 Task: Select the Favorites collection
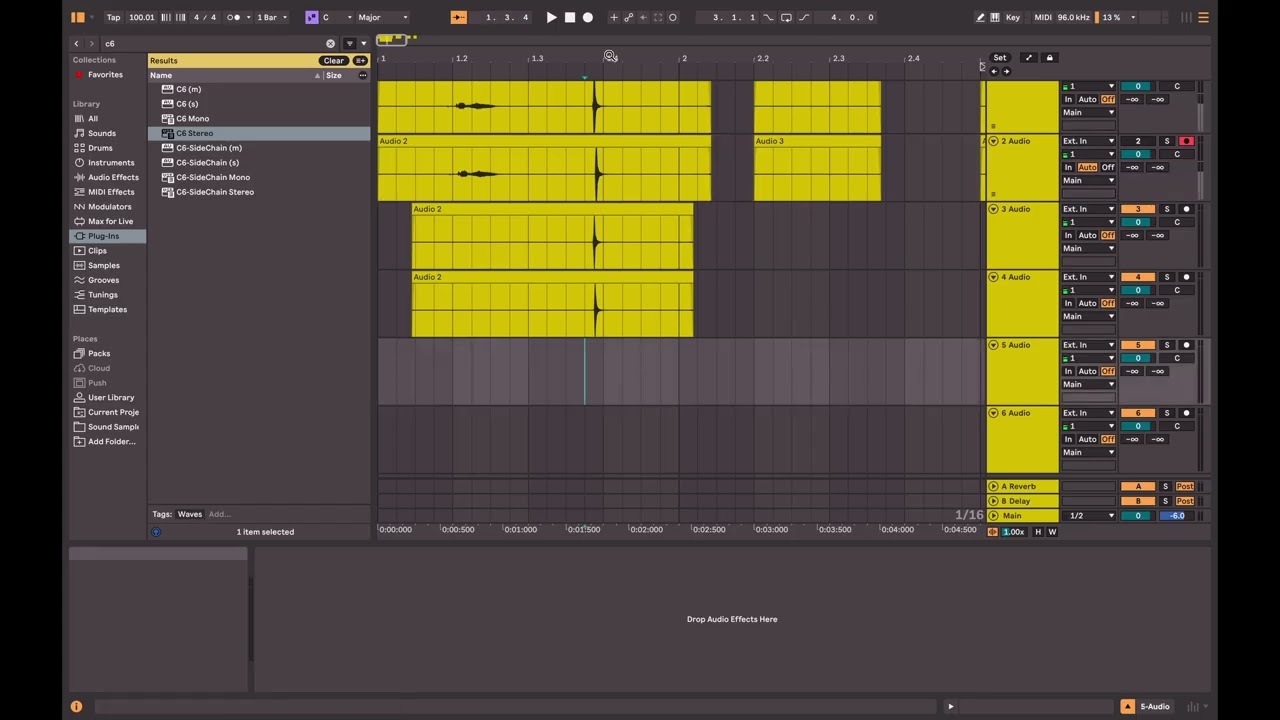click(x=105, y=74)
